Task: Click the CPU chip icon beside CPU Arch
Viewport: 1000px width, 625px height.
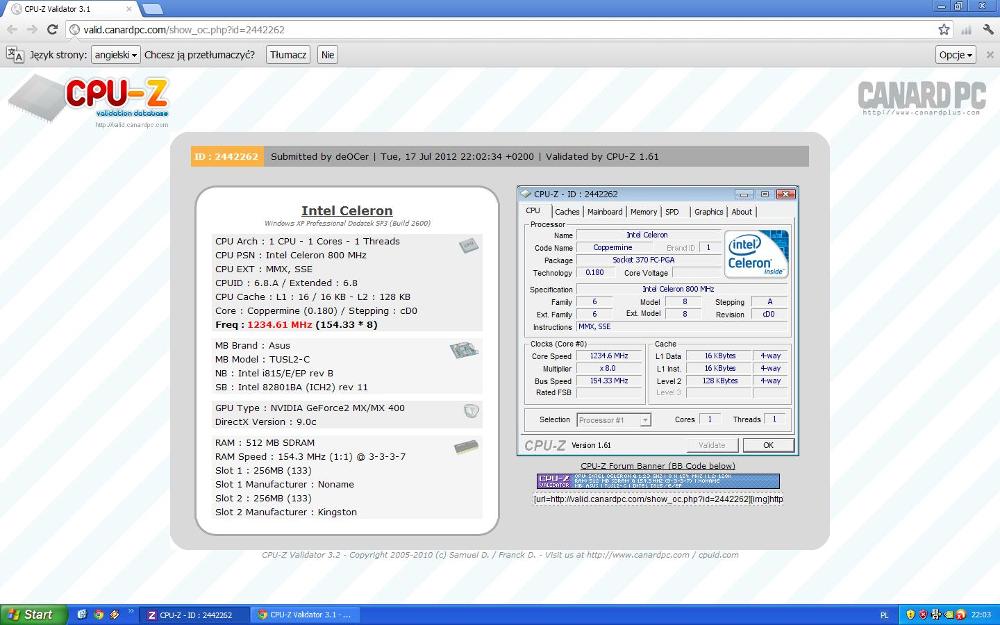Action: (469, 245)
